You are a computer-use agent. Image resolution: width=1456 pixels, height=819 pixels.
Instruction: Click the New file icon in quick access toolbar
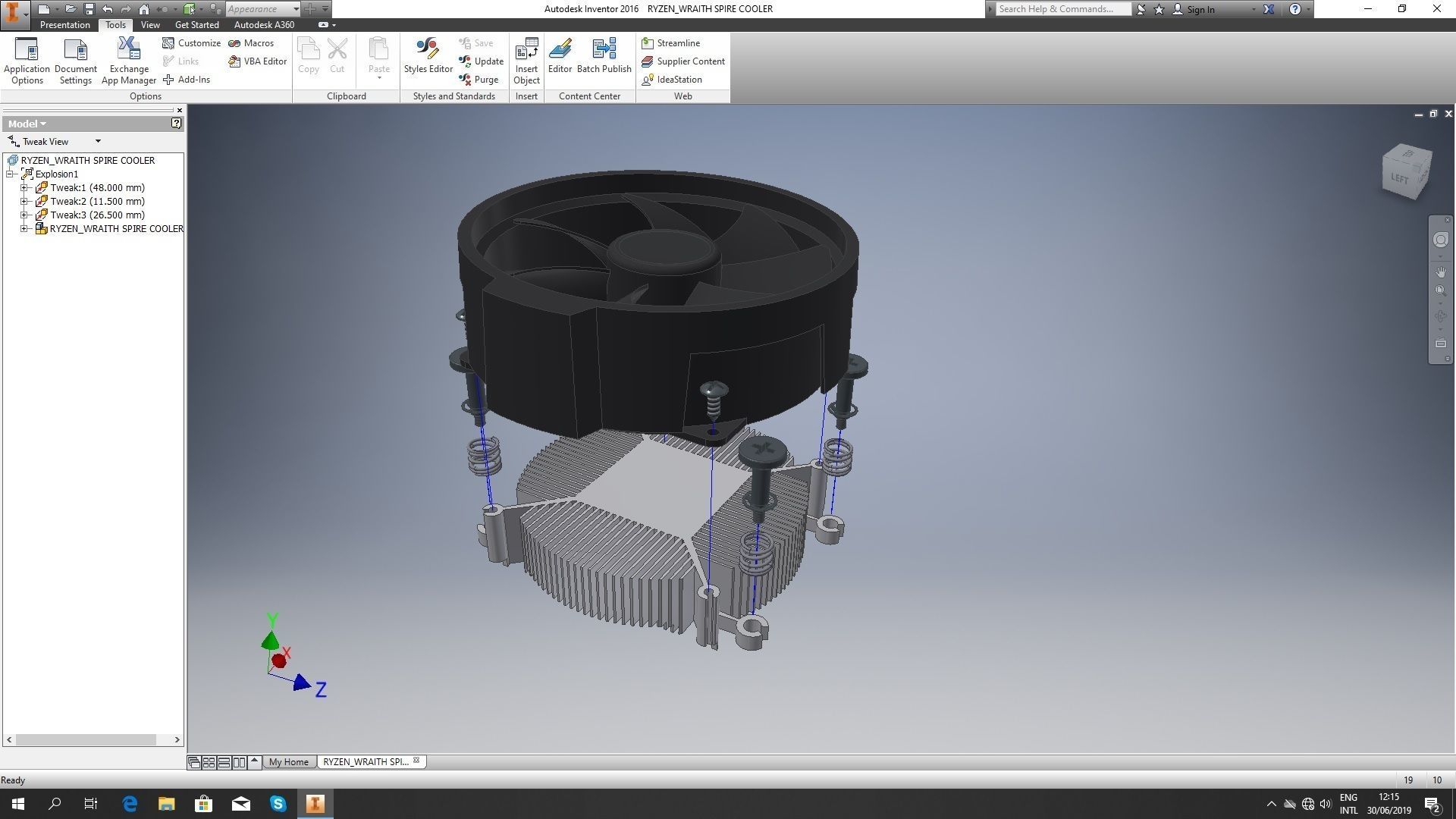point(44,9)
